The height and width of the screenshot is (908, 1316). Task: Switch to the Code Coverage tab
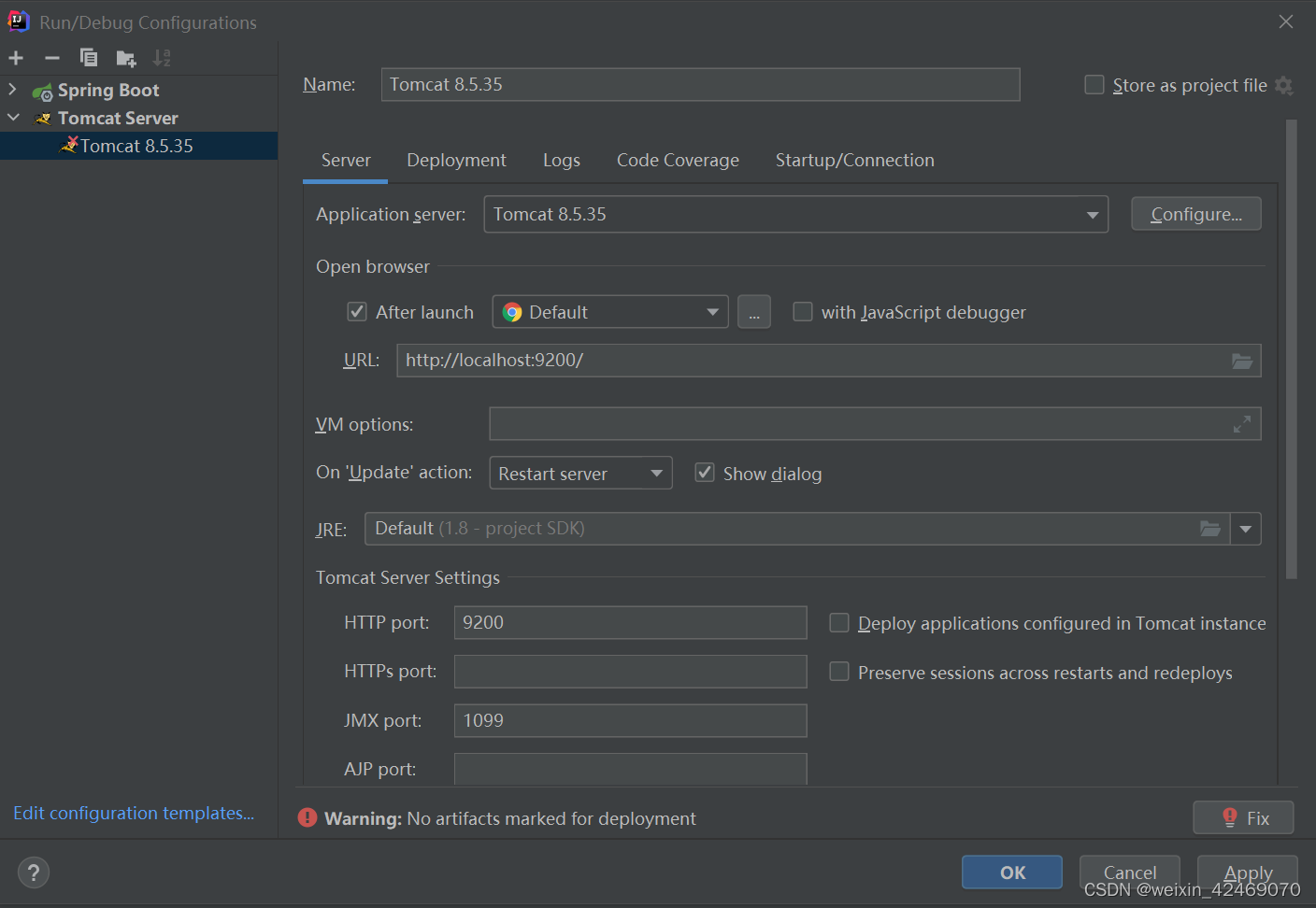678,160
